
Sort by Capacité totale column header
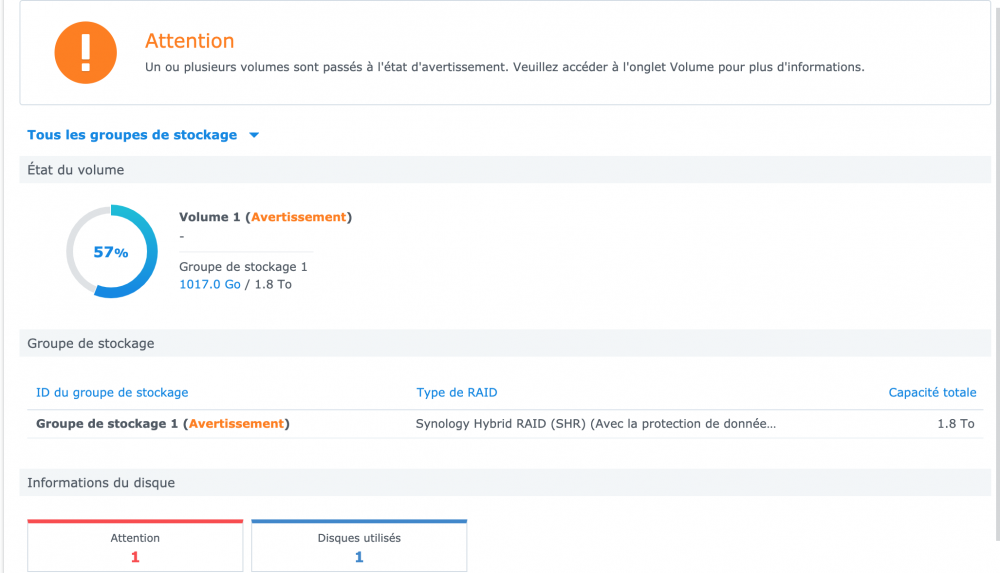pyautogui.click(x=932, y=393)
